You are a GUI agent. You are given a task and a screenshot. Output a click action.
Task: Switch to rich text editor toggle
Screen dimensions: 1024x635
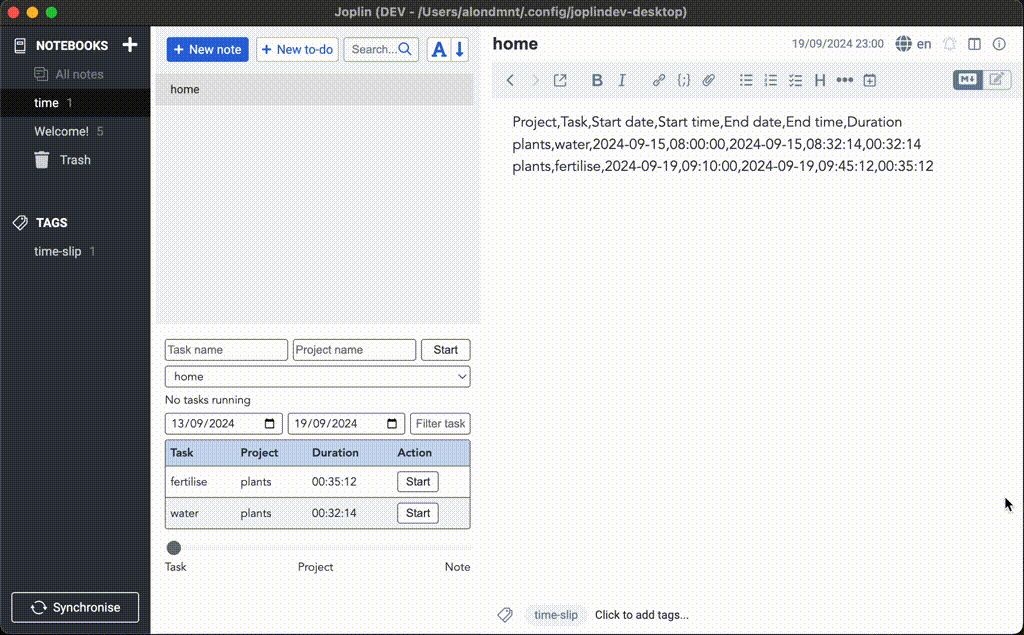tap(997, 80)
